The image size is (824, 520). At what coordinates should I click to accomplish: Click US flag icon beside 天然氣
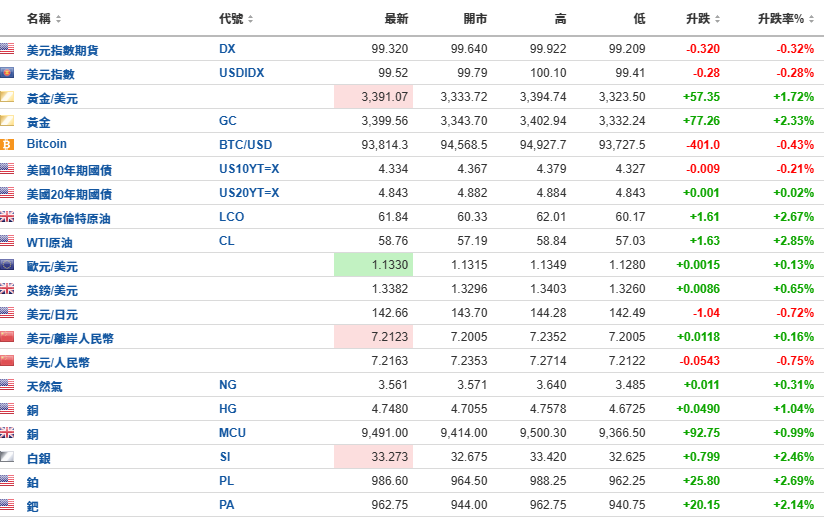tap(7, 384)
